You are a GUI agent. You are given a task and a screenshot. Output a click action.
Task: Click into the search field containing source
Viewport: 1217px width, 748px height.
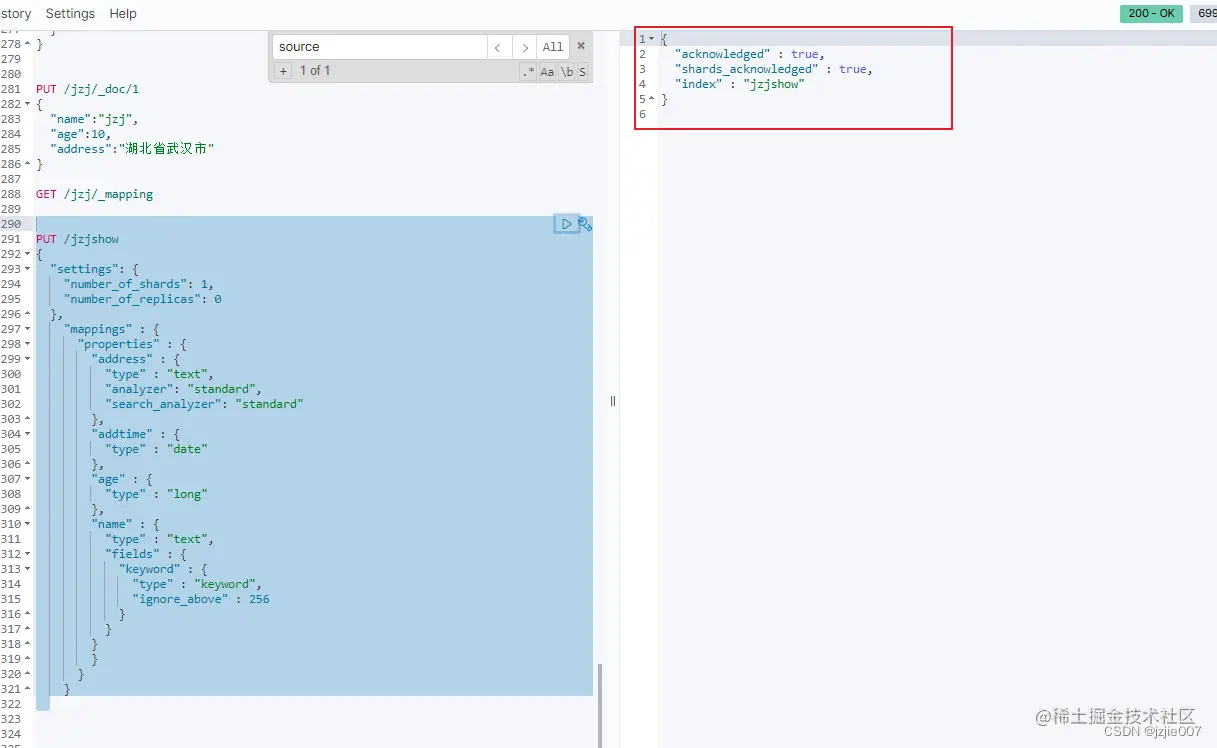379,47
